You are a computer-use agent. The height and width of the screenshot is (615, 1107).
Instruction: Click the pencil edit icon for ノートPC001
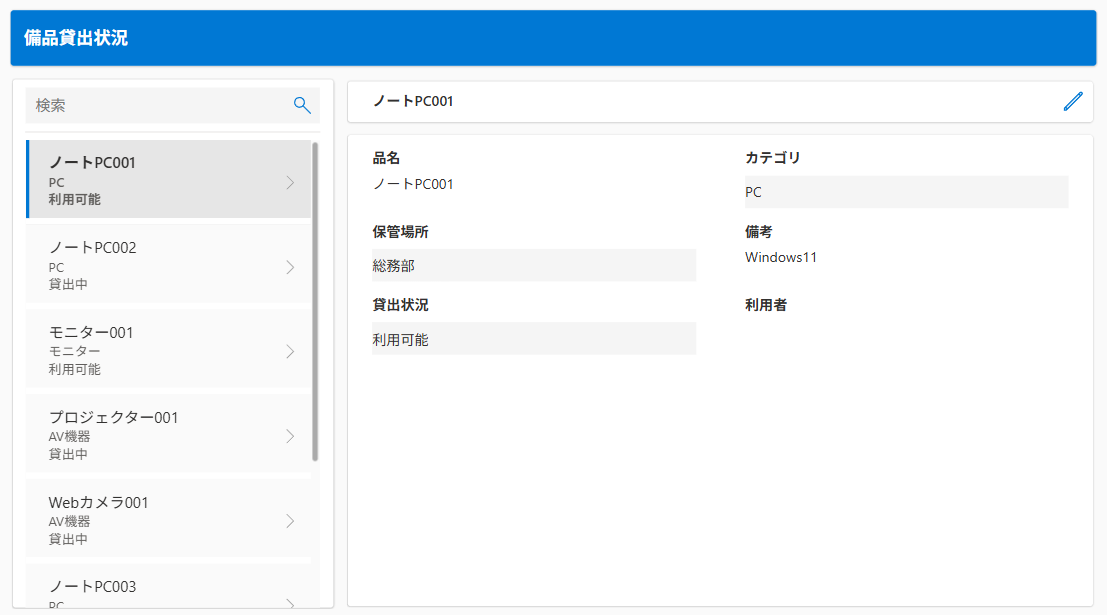pyautogui.click(x=1072, y=102)
